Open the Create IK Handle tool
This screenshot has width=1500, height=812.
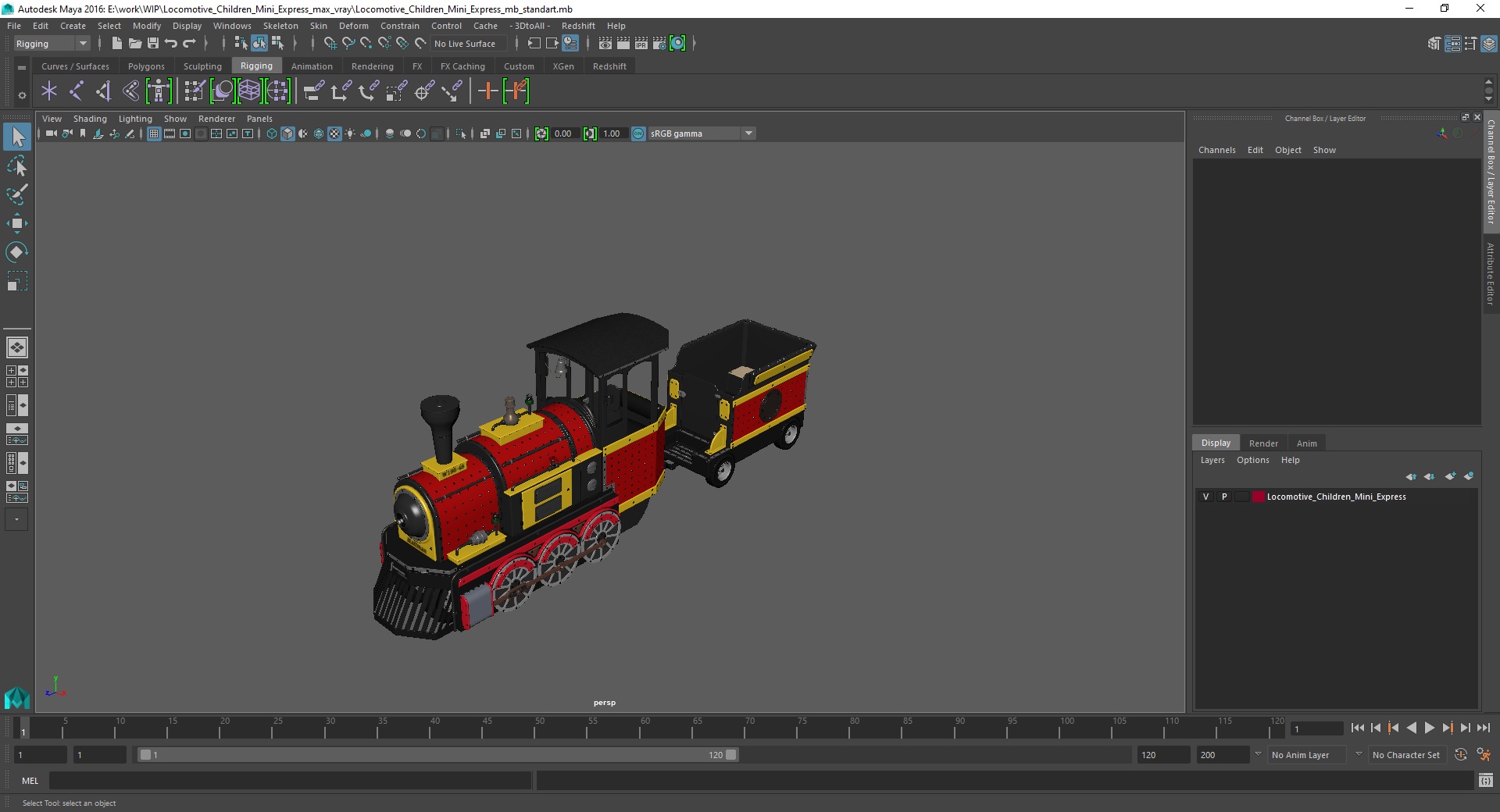click(103, 91)
